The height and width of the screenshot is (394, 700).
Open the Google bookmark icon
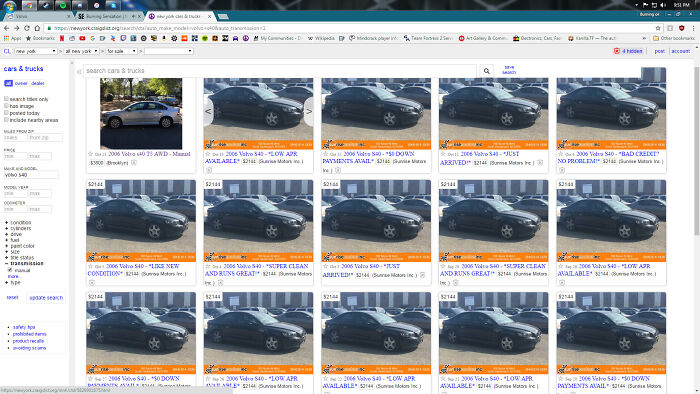[92, 38]
